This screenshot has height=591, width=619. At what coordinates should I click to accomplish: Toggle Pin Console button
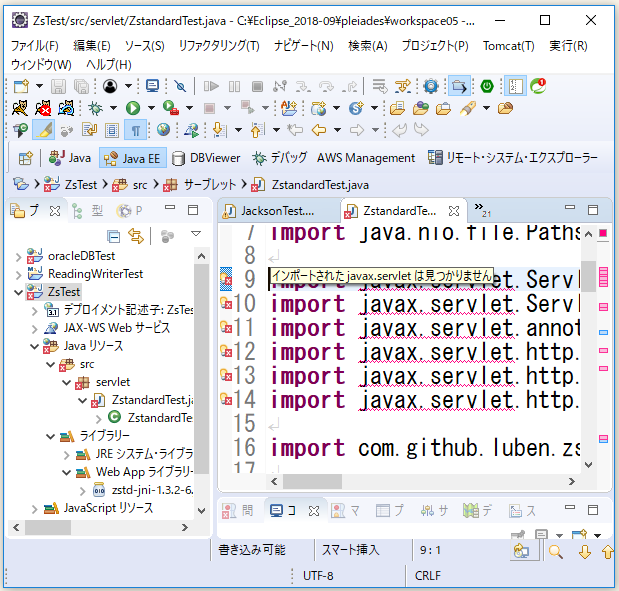pos(518,535)
